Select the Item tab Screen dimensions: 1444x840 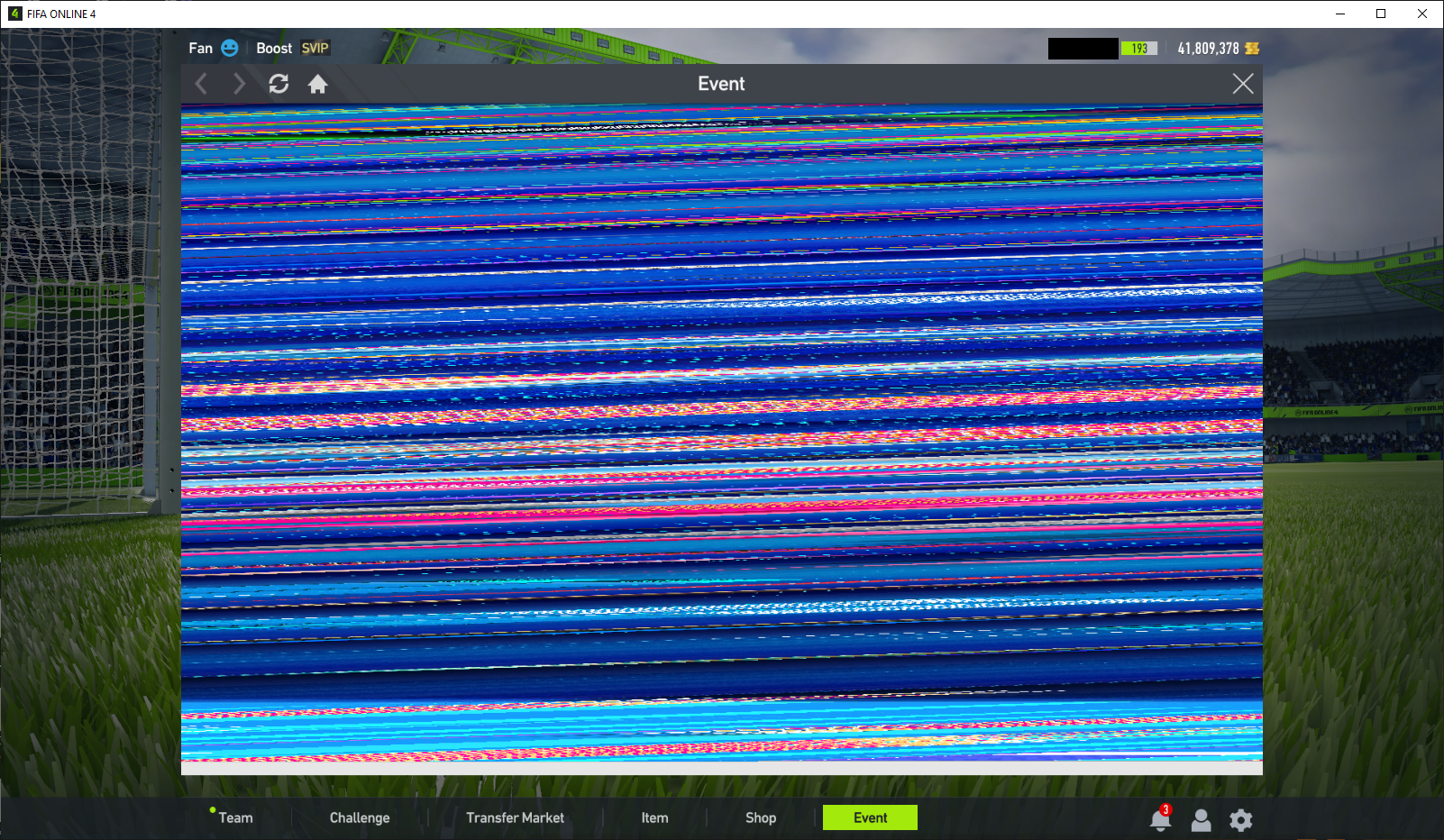pyautogui.click(x=654, y=817)
